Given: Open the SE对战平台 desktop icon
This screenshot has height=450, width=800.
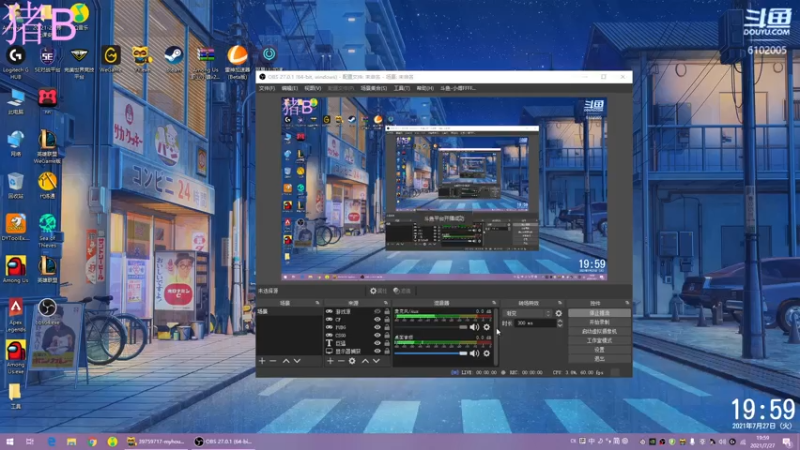Looking at the screenshot, I should 47,60.
